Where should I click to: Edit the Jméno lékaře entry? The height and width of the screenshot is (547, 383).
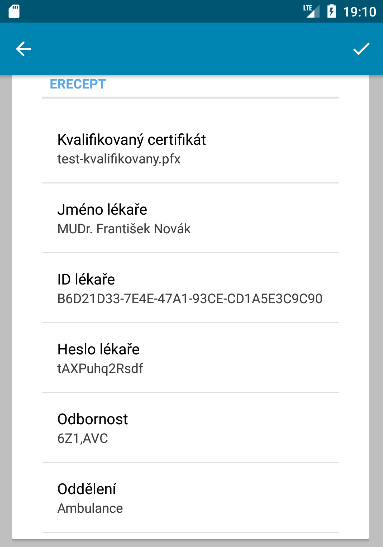[190, 218]
